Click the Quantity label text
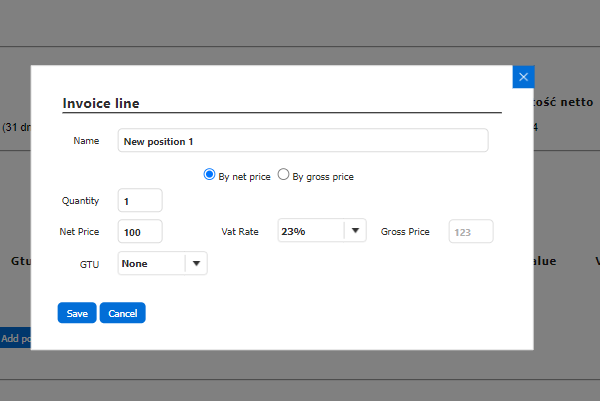Viewport: 600px width, 401px height. click(x=80, y=201)
